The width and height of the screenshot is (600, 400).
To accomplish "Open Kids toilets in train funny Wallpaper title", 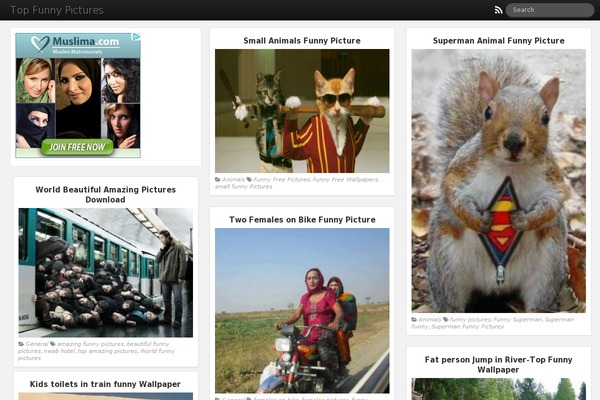I will coord(105,384).
